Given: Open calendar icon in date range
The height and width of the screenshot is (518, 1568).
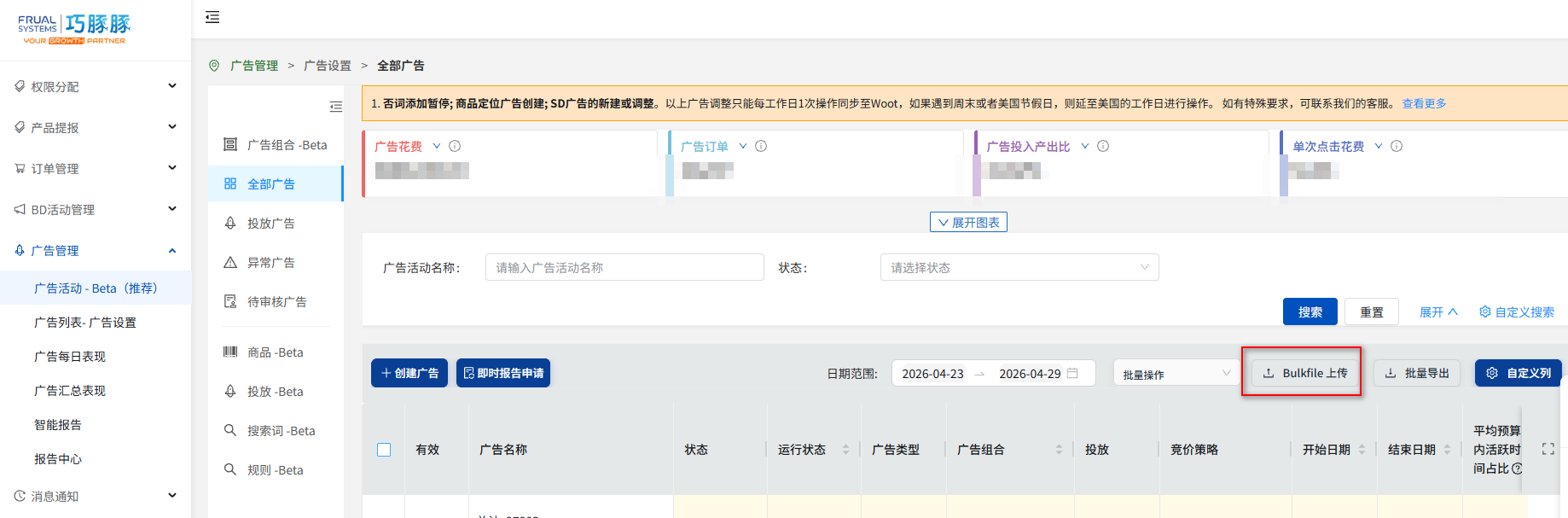Looking at the screenshot, I should tap(1072, 373).
